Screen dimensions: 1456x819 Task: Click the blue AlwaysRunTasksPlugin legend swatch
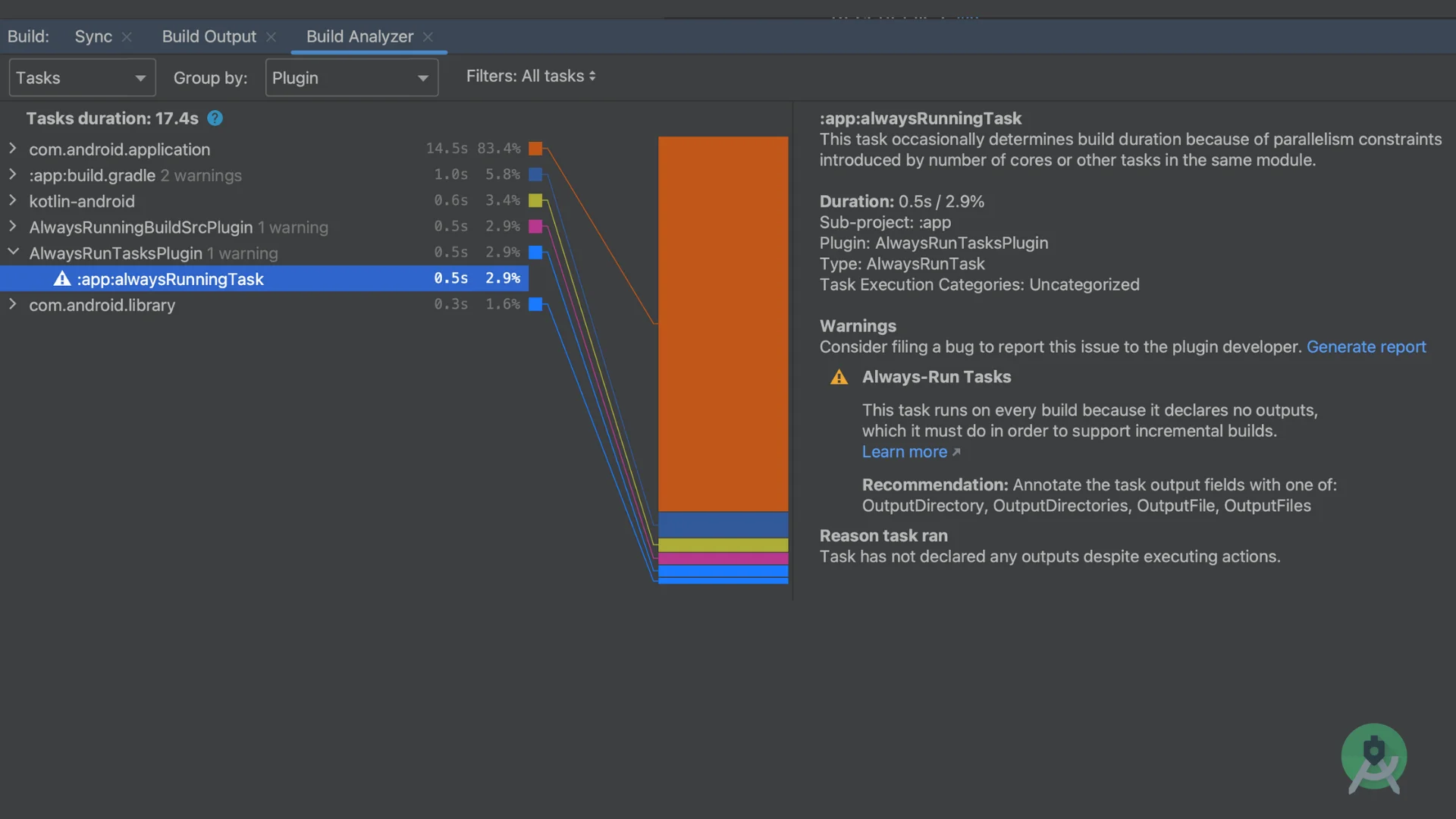click(535, 252)
